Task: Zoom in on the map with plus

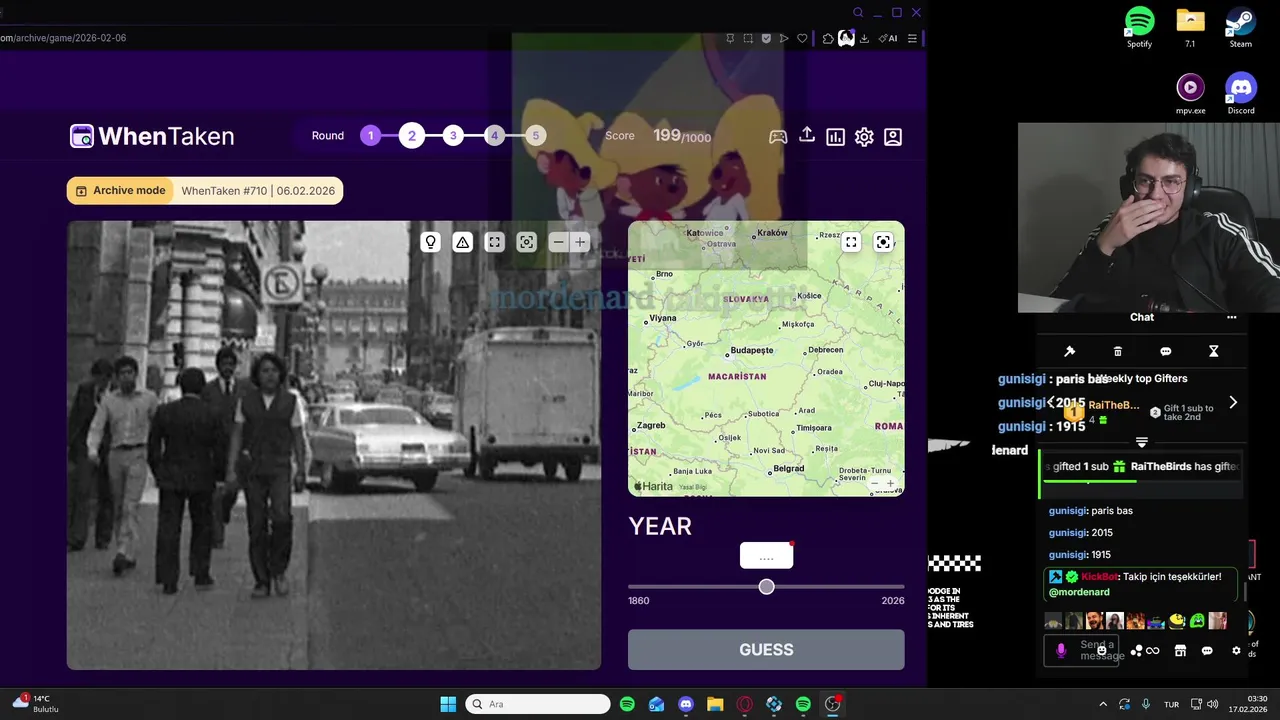Action: point(891,484)
